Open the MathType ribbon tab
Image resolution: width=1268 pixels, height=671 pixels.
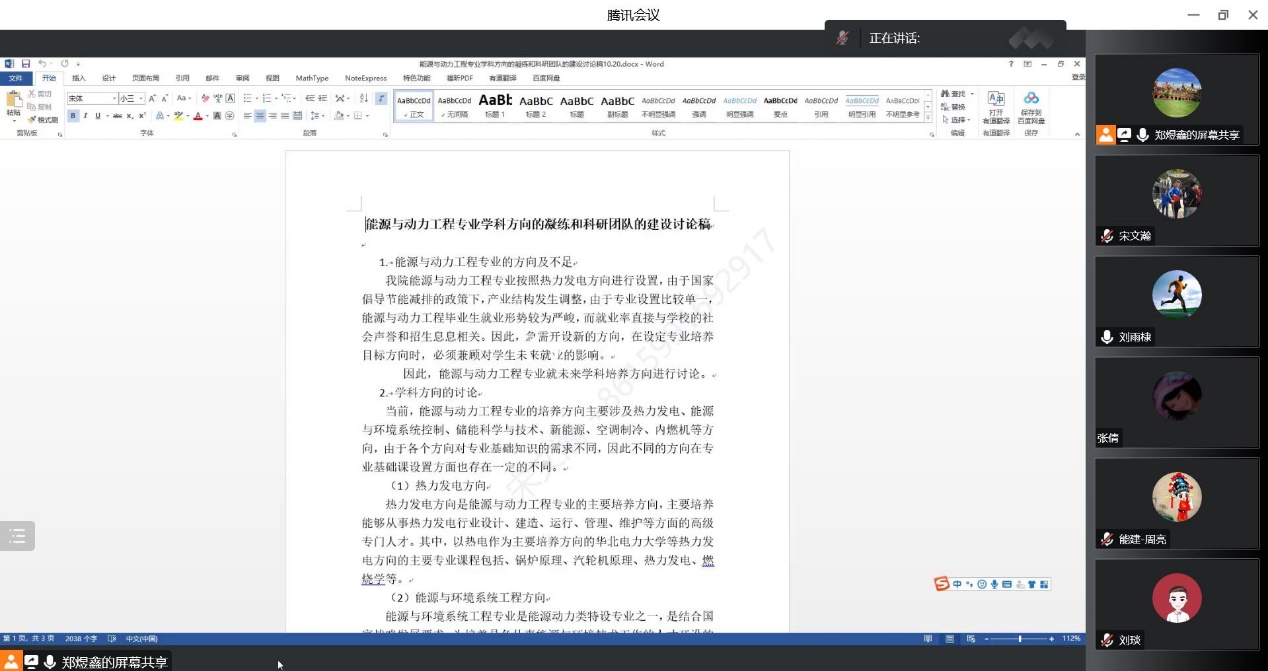pos(312,78)
